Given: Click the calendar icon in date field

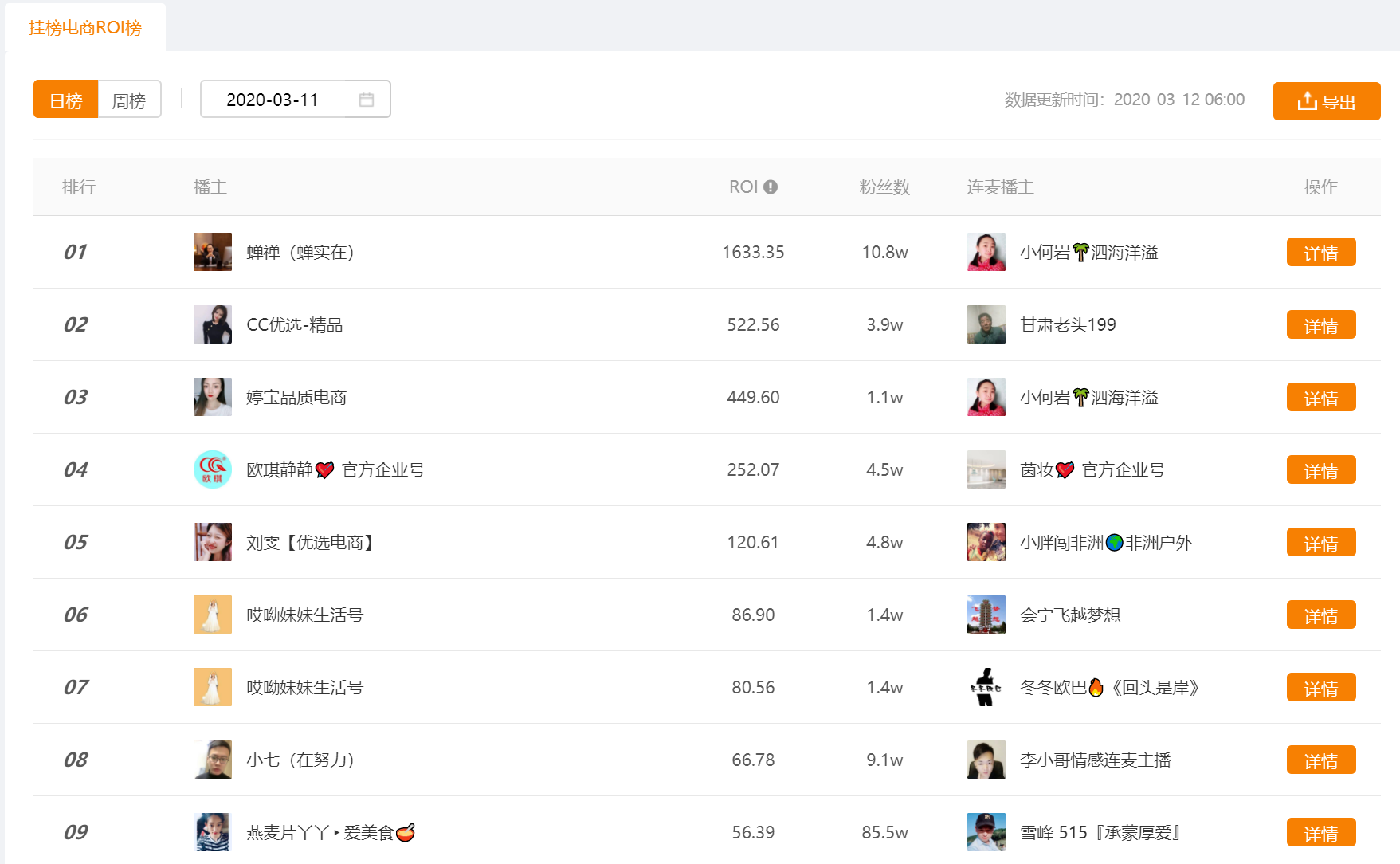Looking at the screenshot, I should tap(367, 100).
